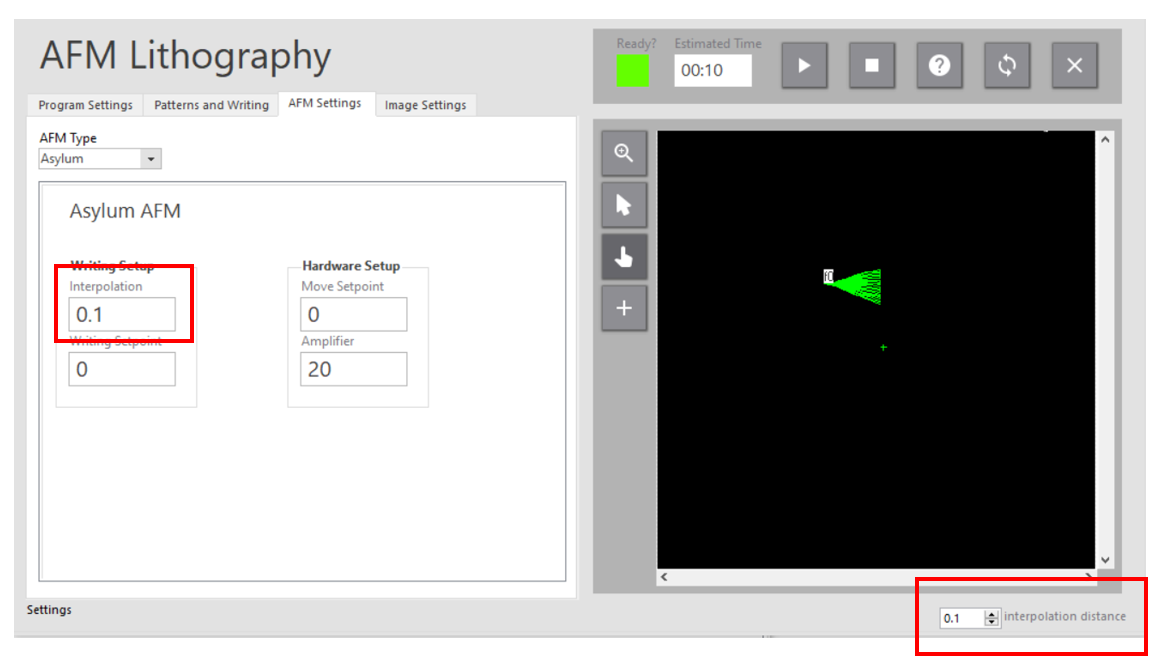
Task: Open the Program Settings tab
Action: tap(85, 104)
